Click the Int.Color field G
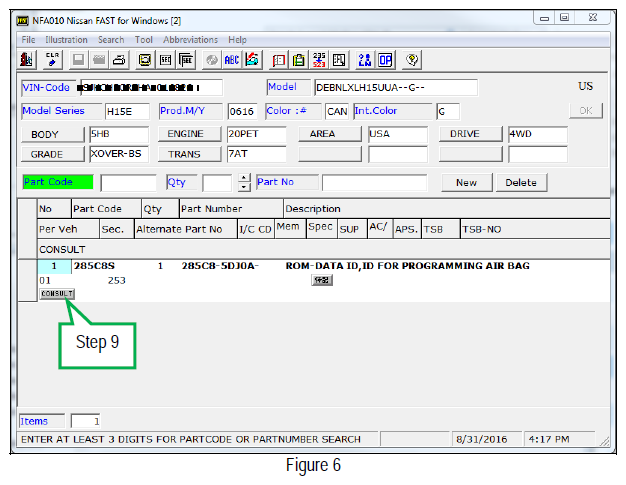Screen dimensions: 626x485 click(x=448, y=111)
